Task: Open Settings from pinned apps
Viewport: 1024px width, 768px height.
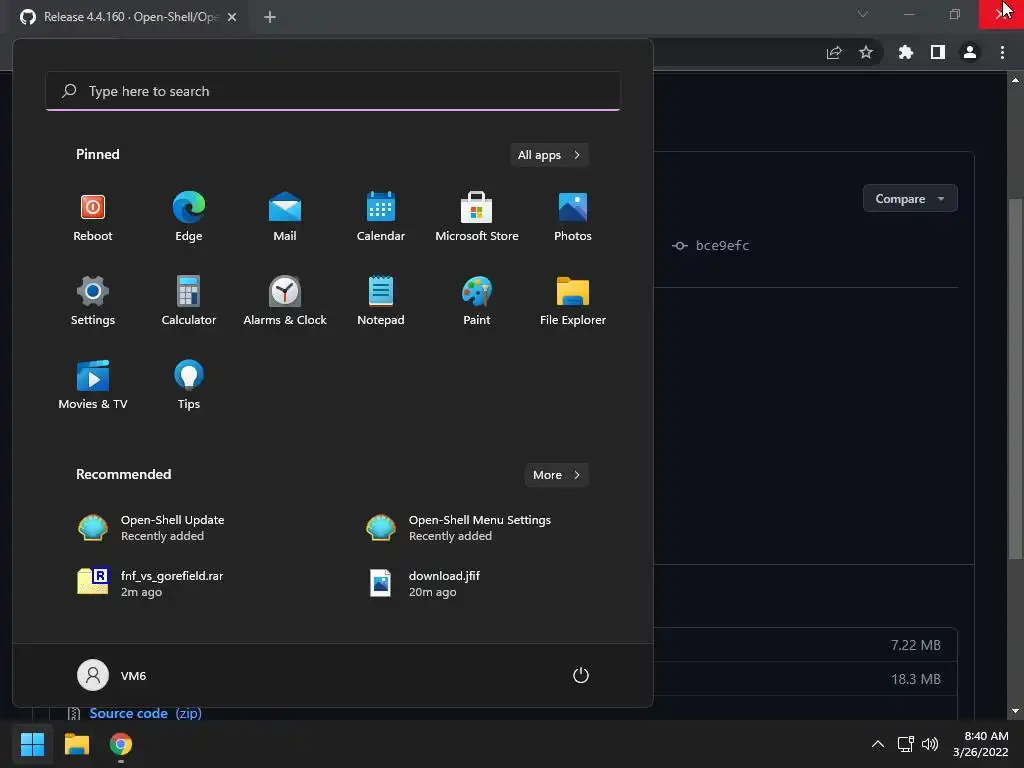Action: (x=92, y=302)
